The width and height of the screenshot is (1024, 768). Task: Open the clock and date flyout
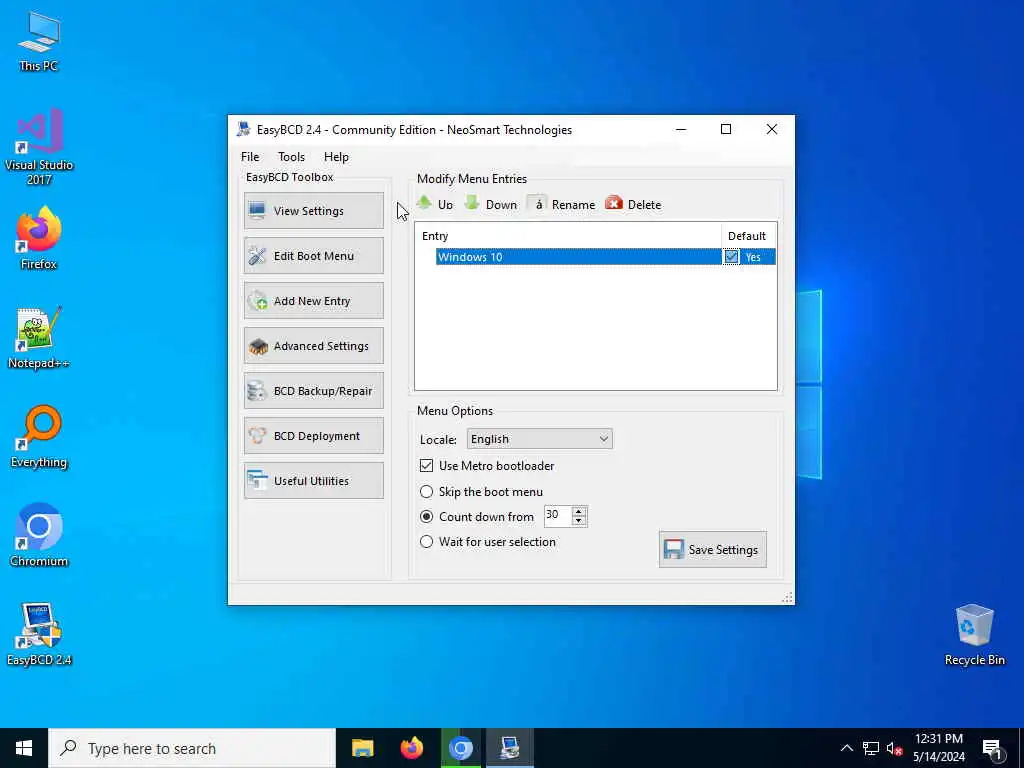pyautogui.click(x=938, y=748)
